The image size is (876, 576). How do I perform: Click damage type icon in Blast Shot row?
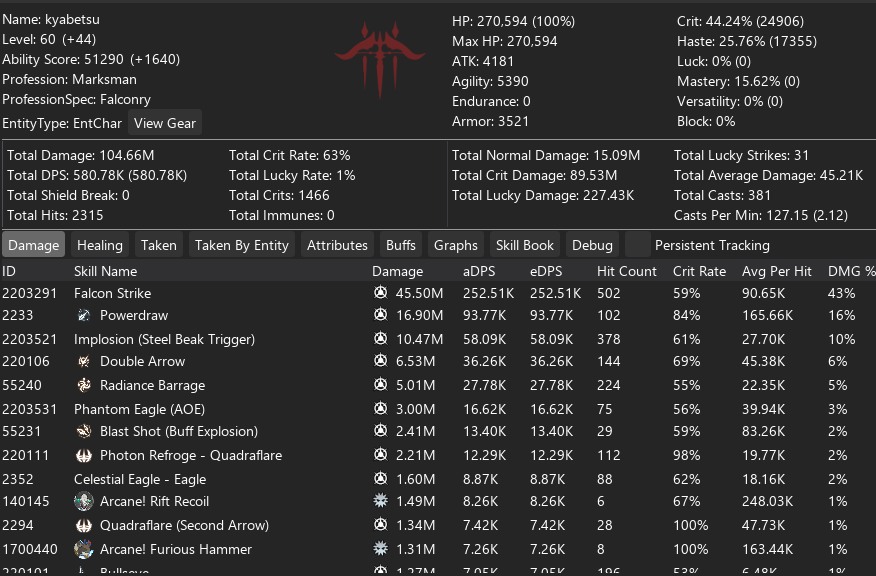pos(380,431)
